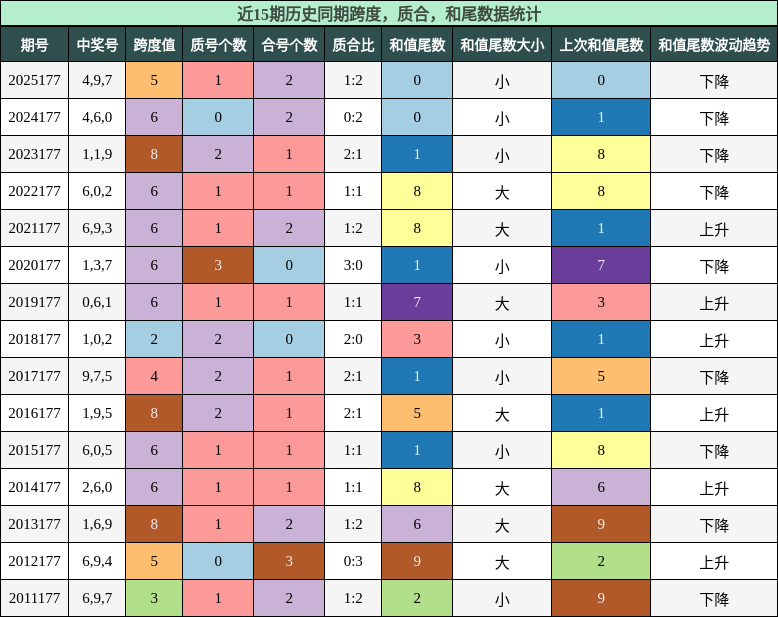This screenshot has height=617, width=778.
Task: Click winning number 1,6,9
Action: click(x=97, y=524)
